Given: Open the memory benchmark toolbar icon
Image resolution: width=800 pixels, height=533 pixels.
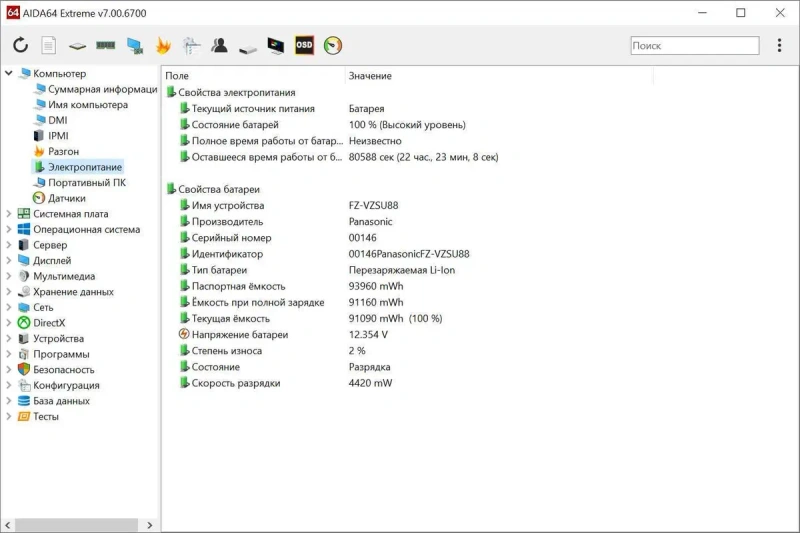Looking at the screenshot, I should point(106,45).
